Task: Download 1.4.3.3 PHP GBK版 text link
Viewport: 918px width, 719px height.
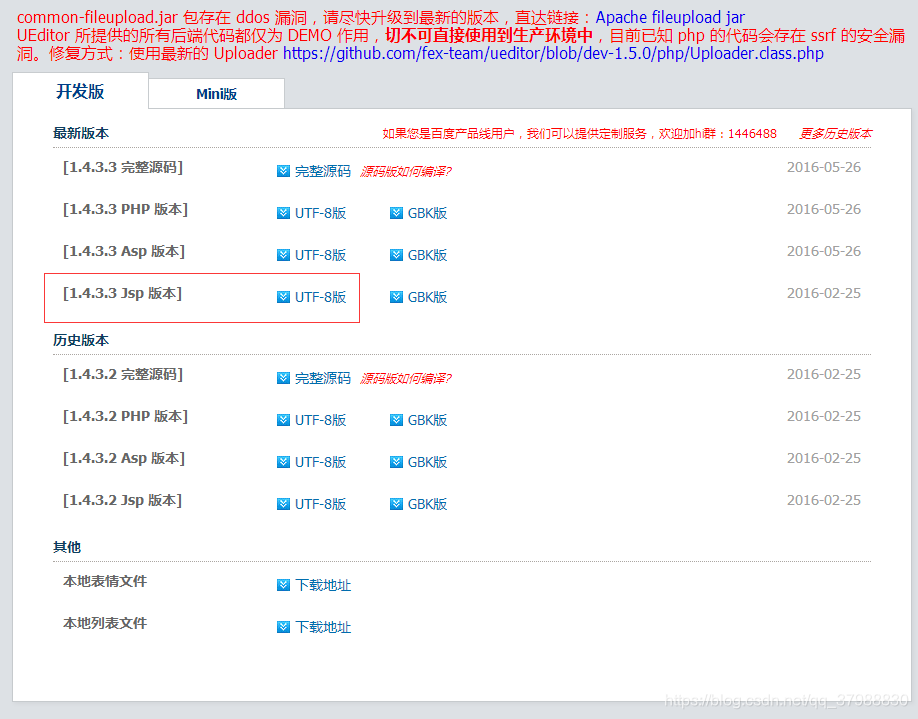Action: (x=427, y=213)
